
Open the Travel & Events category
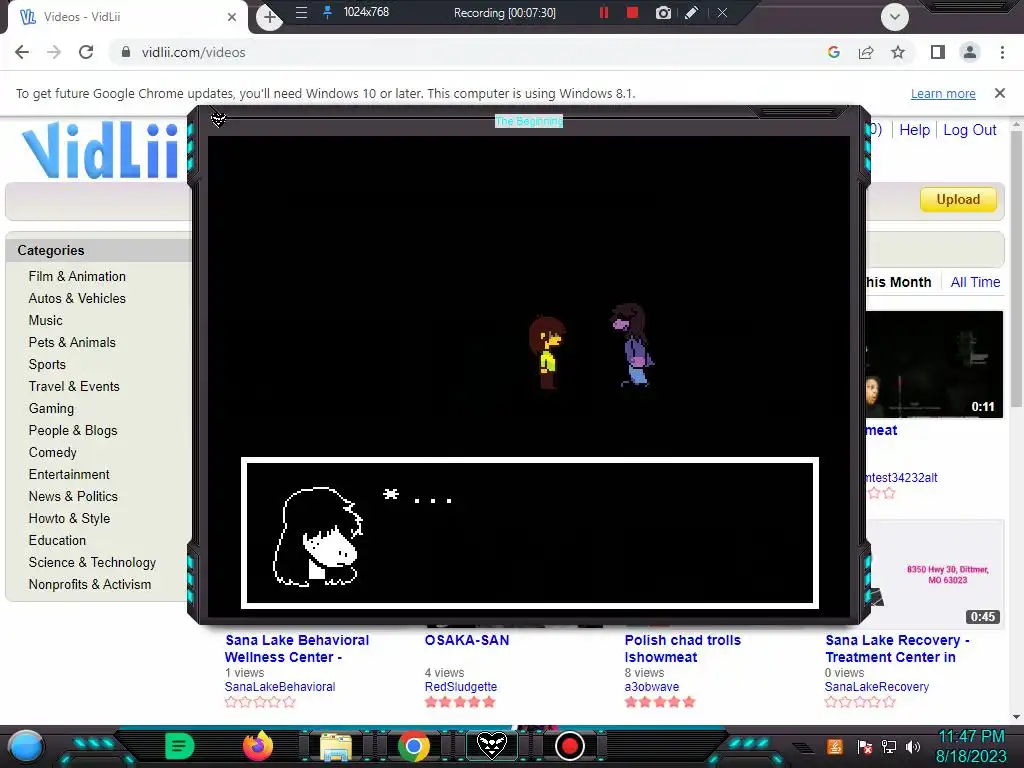(x=74, y=387)
